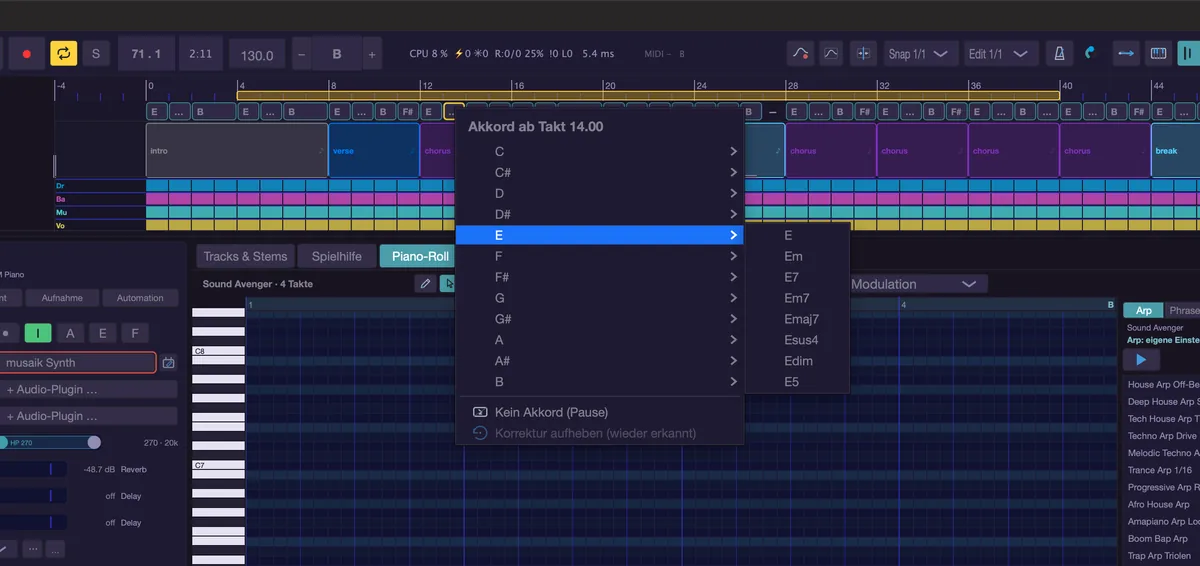1200x566 pixels.
Task: Select the break section block
Action: point(1175,151)
